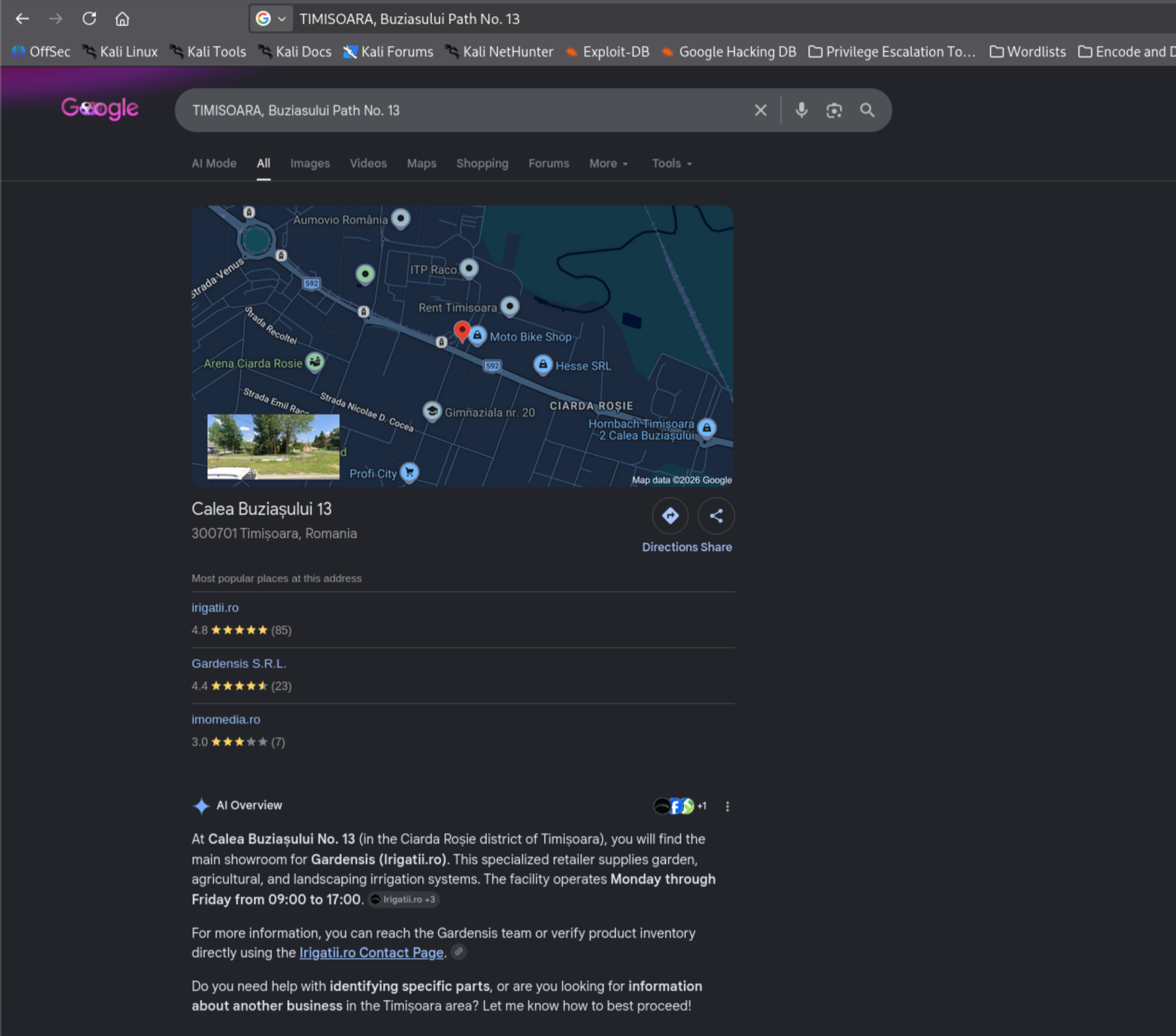
Task: Switch to the Forums tab
Action: point(549,163)
